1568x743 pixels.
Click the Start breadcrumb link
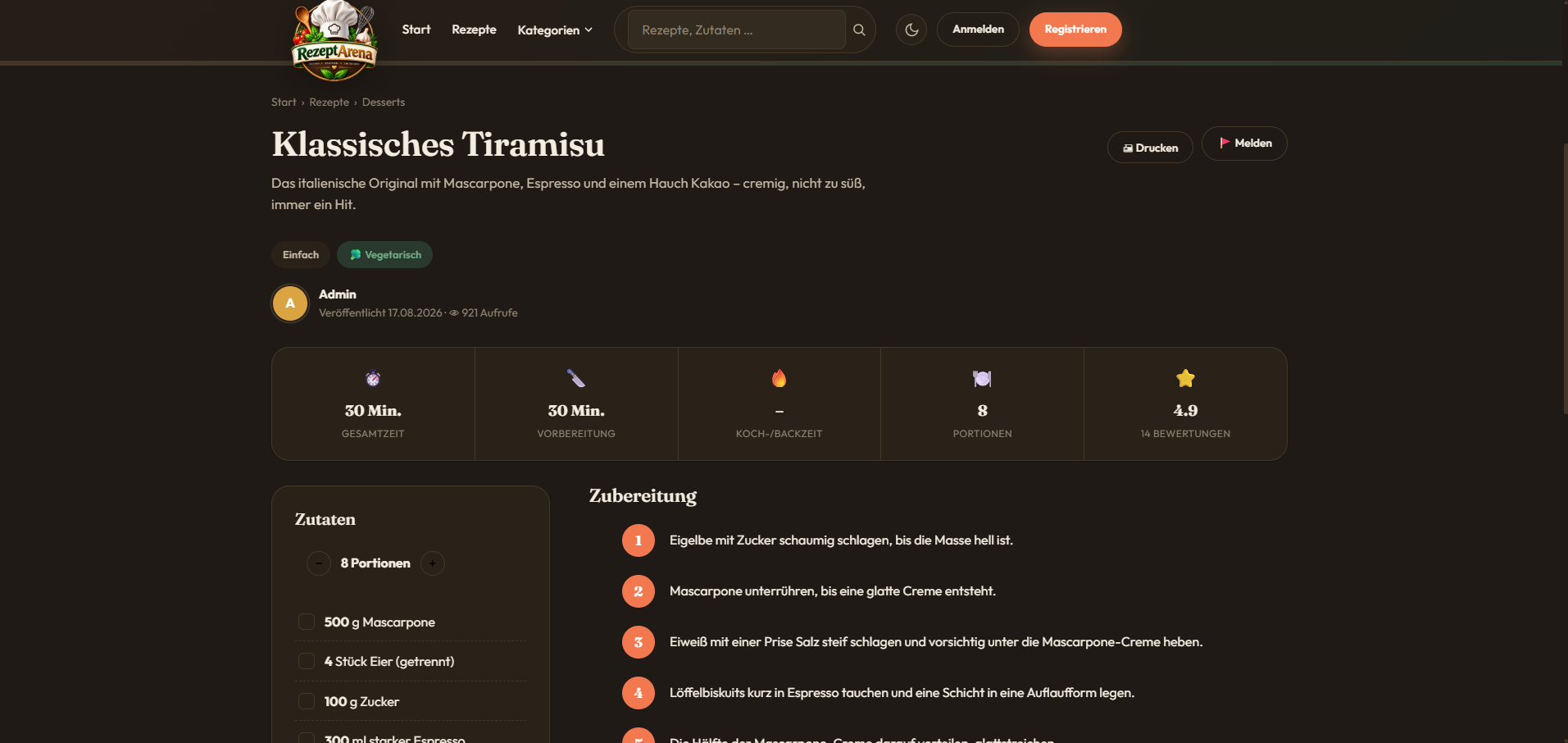point(284,103)
